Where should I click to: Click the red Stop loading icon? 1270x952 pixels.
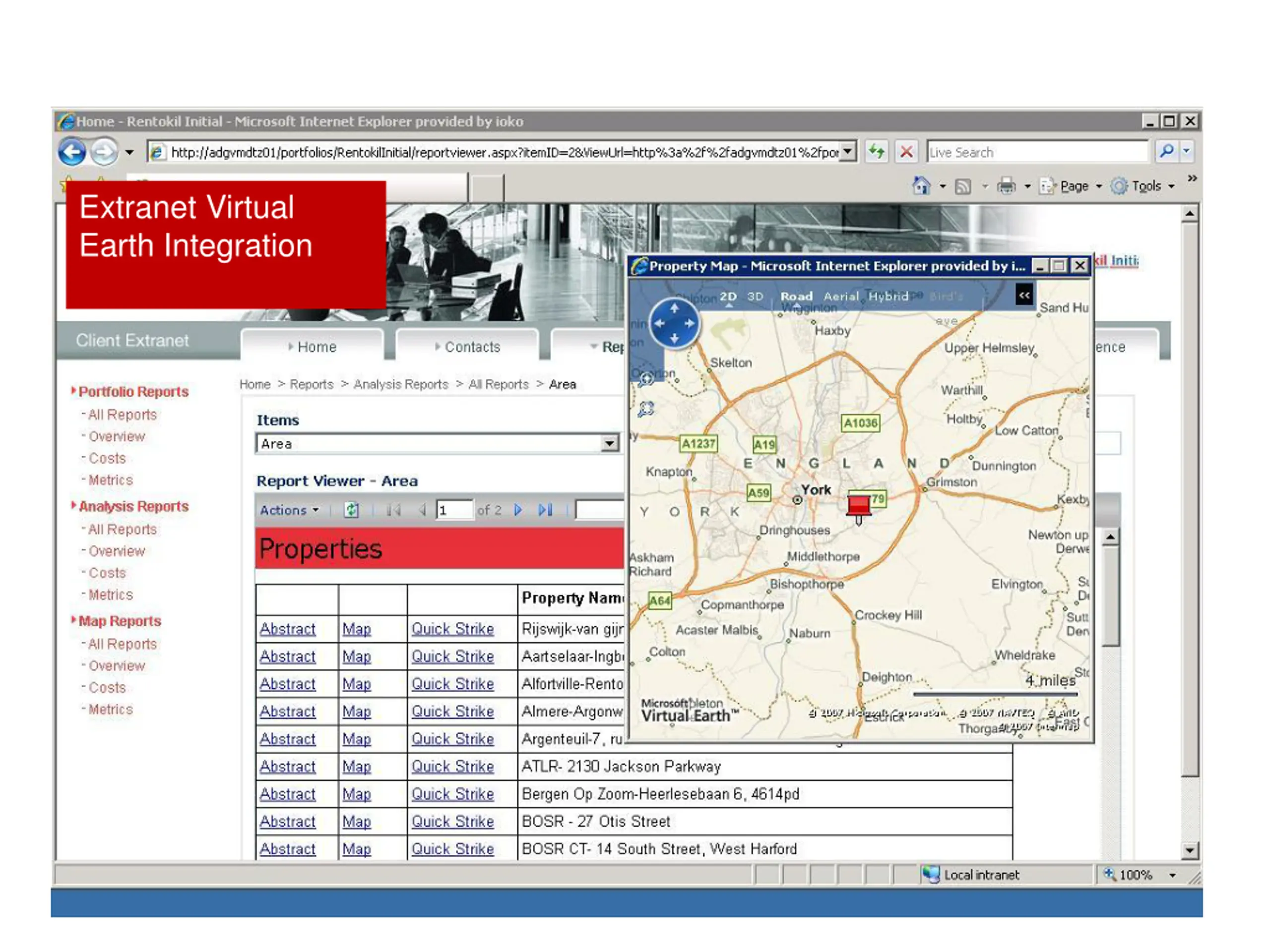[906, 152]
